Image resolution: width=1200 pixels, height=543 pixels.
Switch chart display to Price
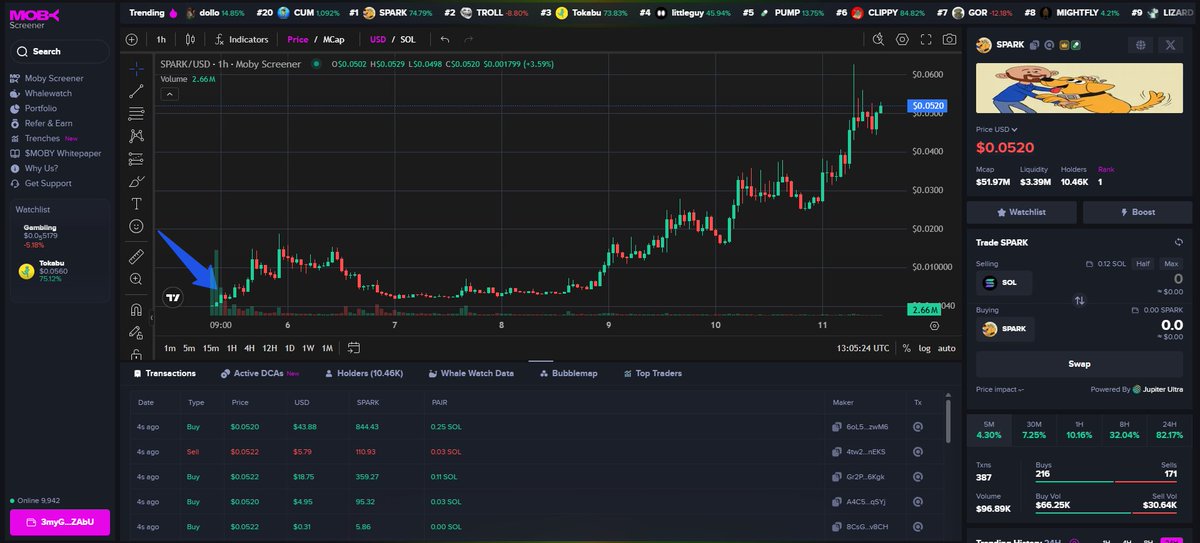(298, 39)
